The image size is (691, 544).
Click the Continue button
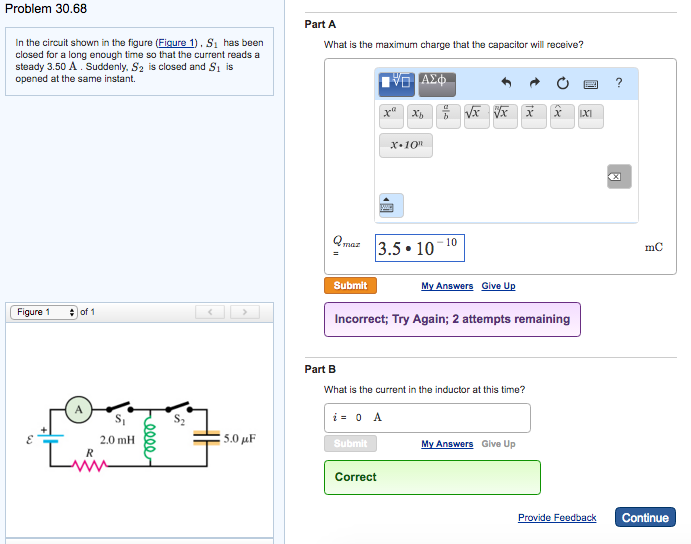pyautogui.click(x=645, y=517)
